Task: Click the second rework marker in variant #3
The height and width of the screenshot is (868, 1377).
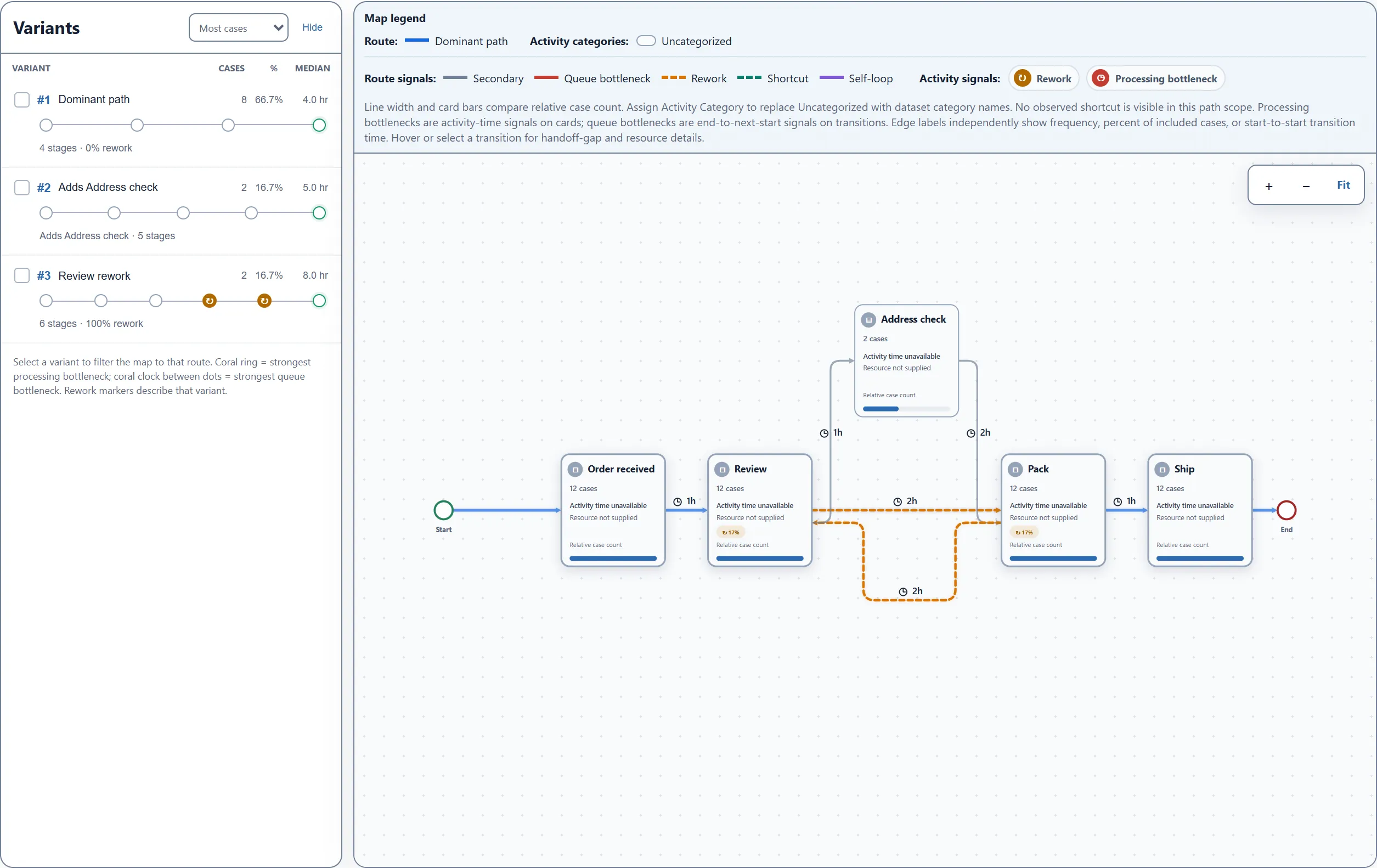Action: (264, 301)
